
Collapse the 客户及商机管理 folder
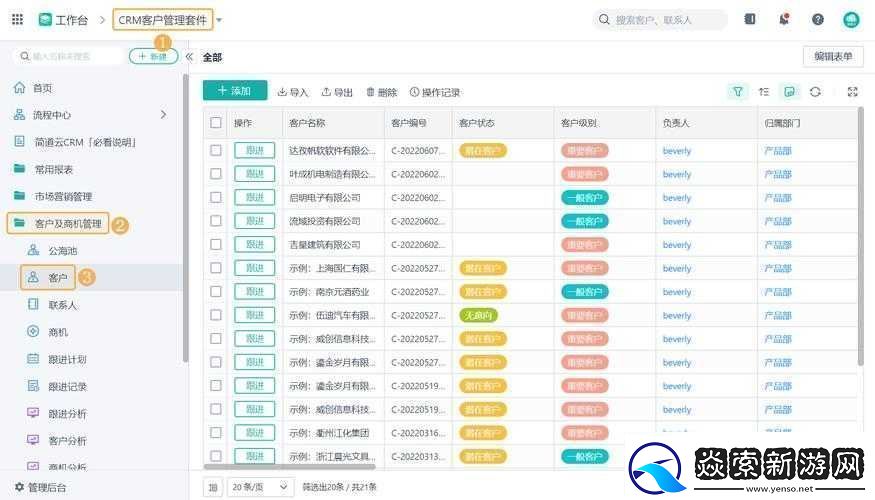58,223
